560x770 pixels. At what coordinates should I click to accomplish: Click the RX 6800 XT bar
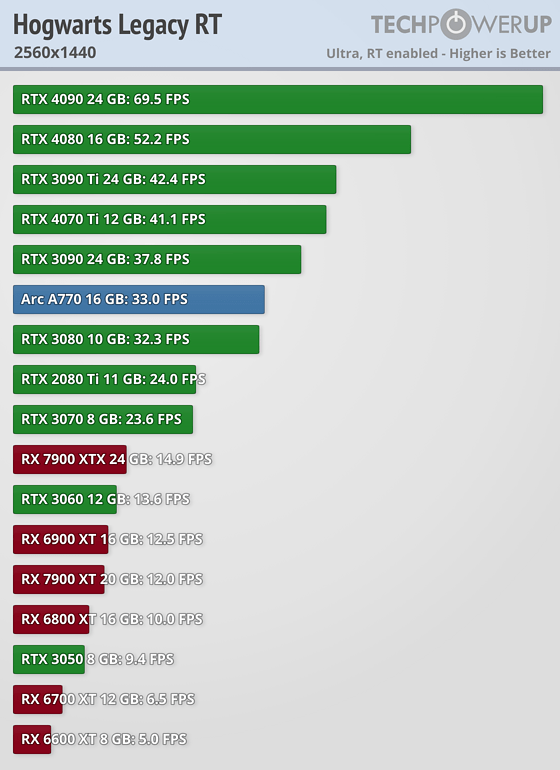[x=51, y=620]
